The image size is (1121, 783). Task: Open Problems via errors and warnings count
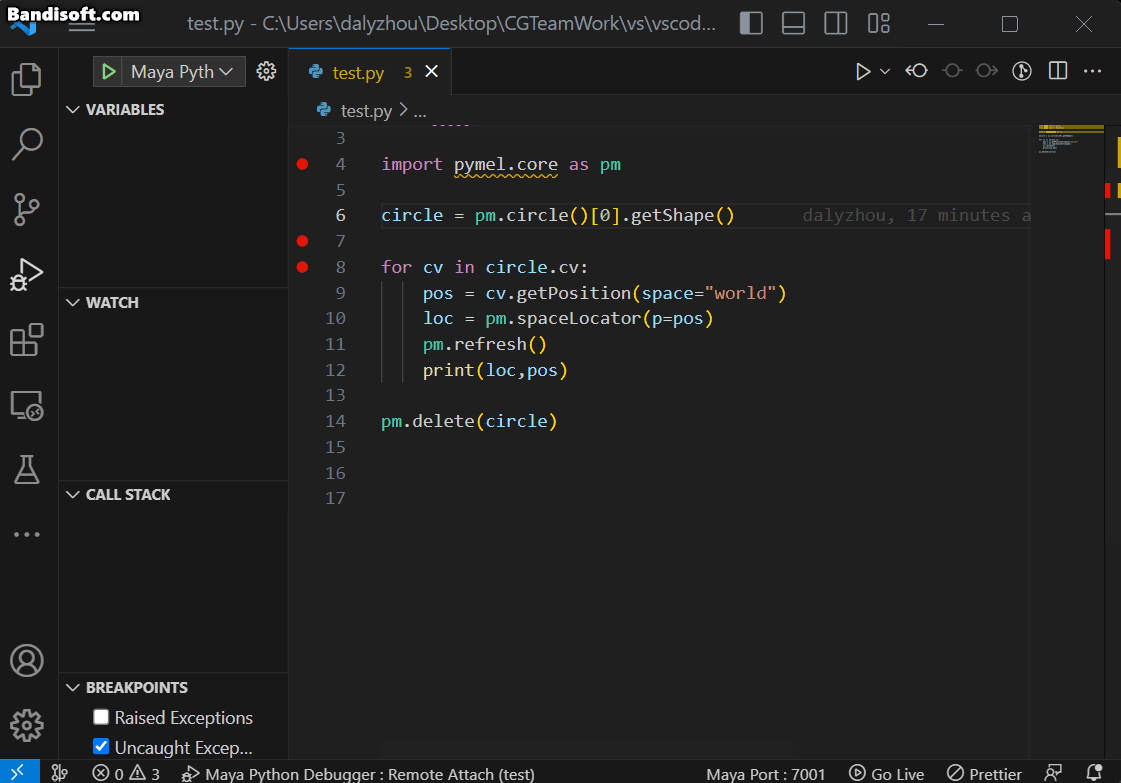coord(126,774)
